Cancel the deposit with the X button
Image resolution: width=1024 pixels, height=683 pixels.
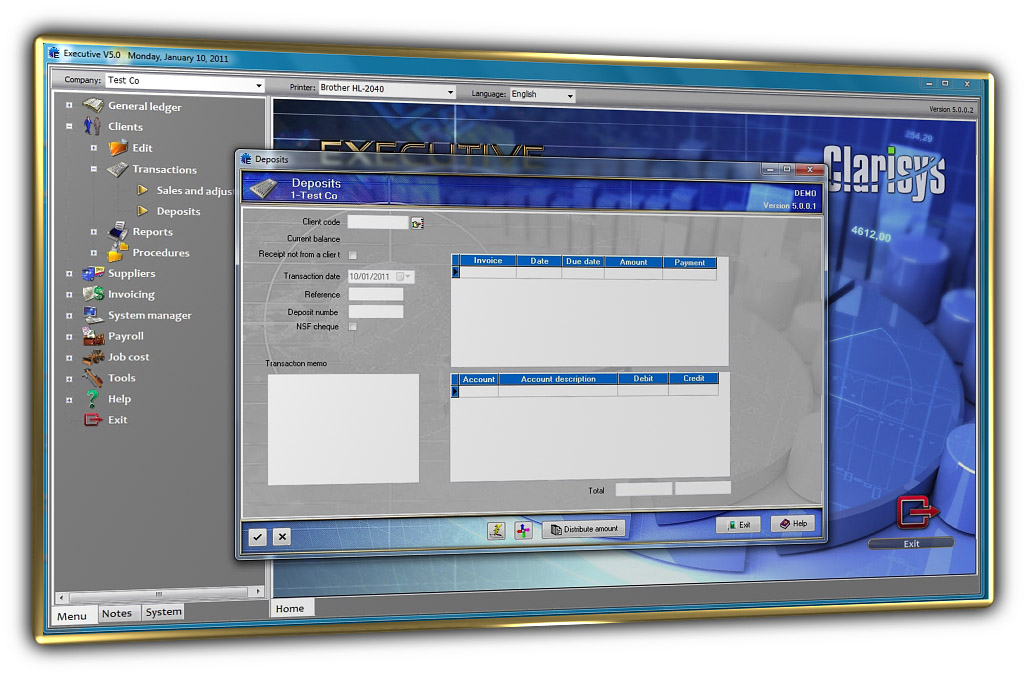click(282, 537)
